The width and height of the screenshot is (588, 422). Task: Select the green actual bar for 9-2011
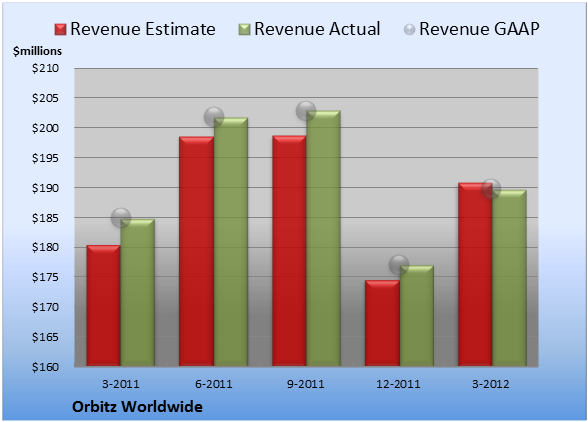323,238
